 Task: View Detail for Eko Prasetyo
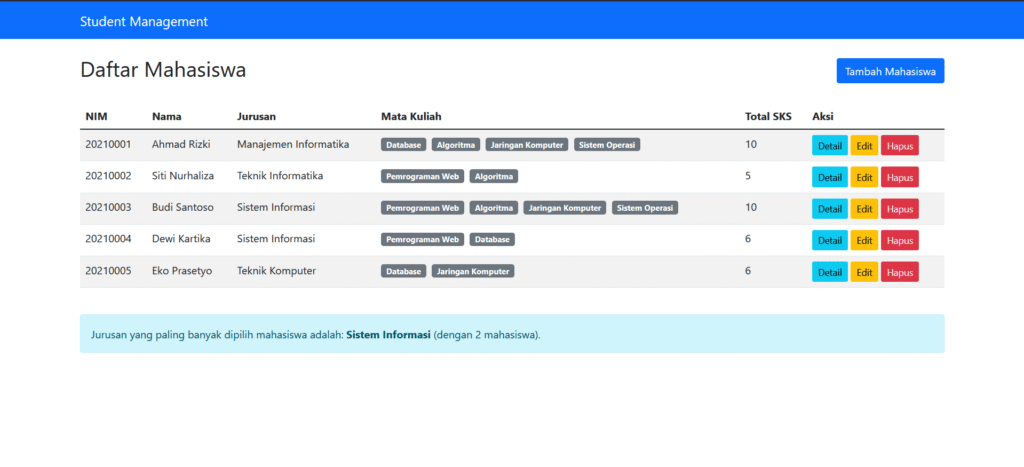pos(829,272)
